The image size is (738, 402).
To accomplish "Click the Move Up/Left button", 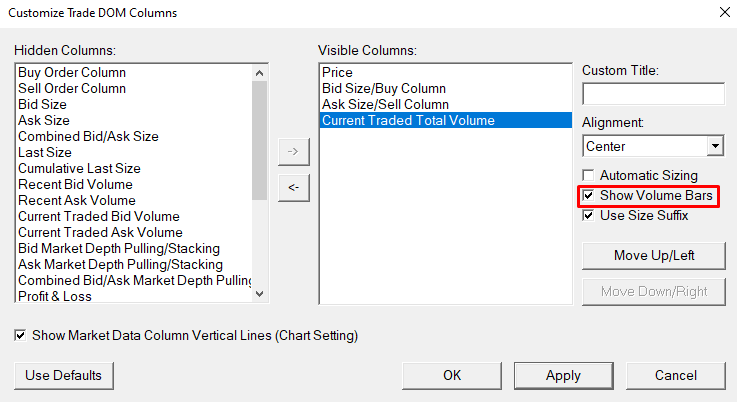I will pyautogui.click(x=654, y=255).
